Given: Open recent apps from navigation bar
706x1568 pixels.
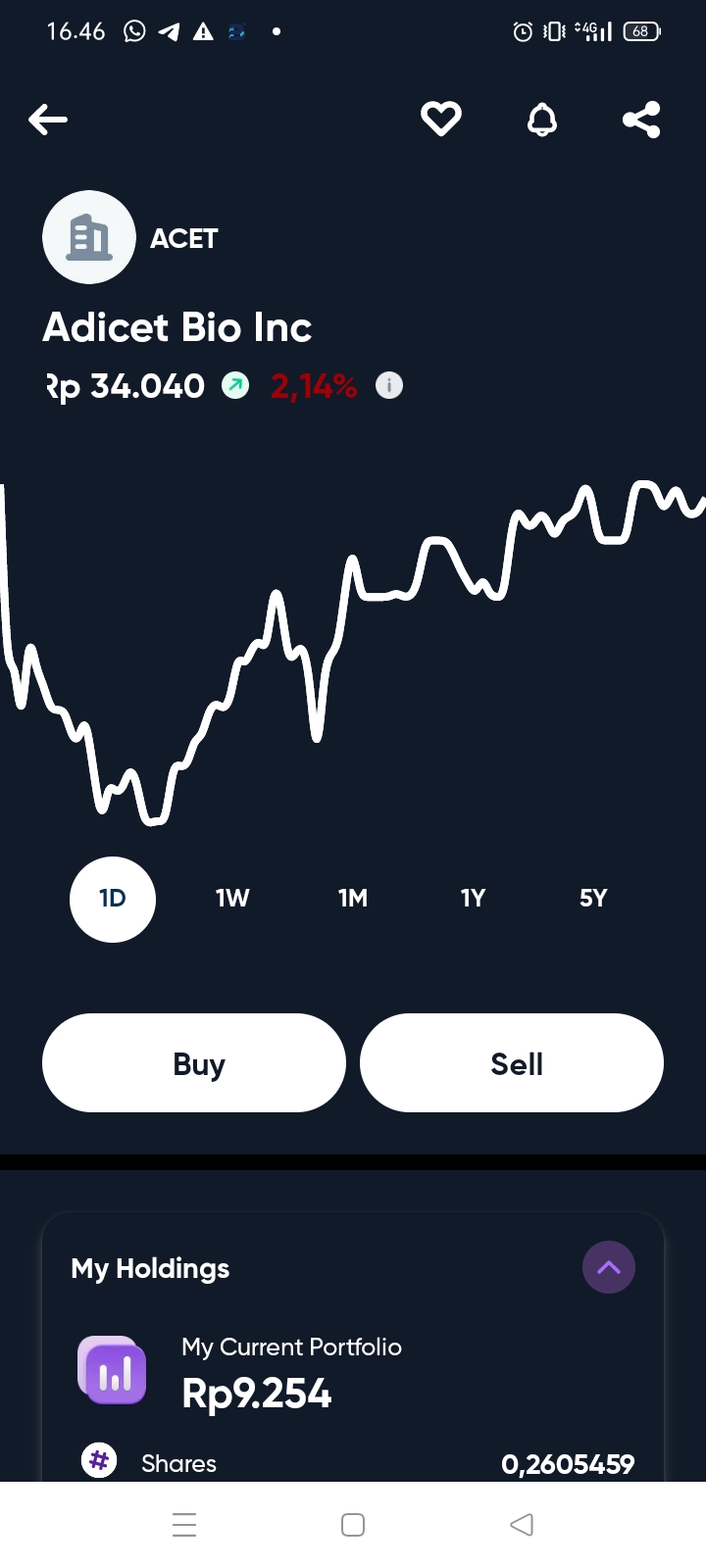Looking at the screenshot, I should point(184,1525).
